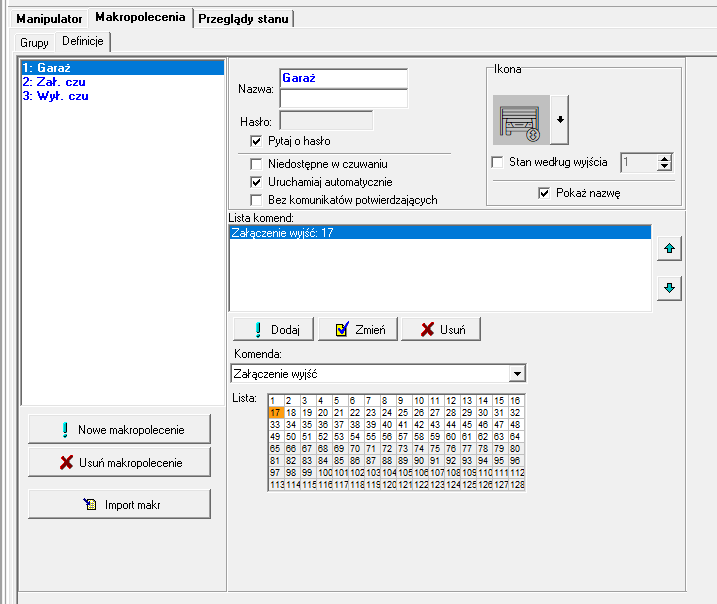Enable Bez komunikatów potwierdzających checkbox
717x604 pixels.
tap(256, 200)
